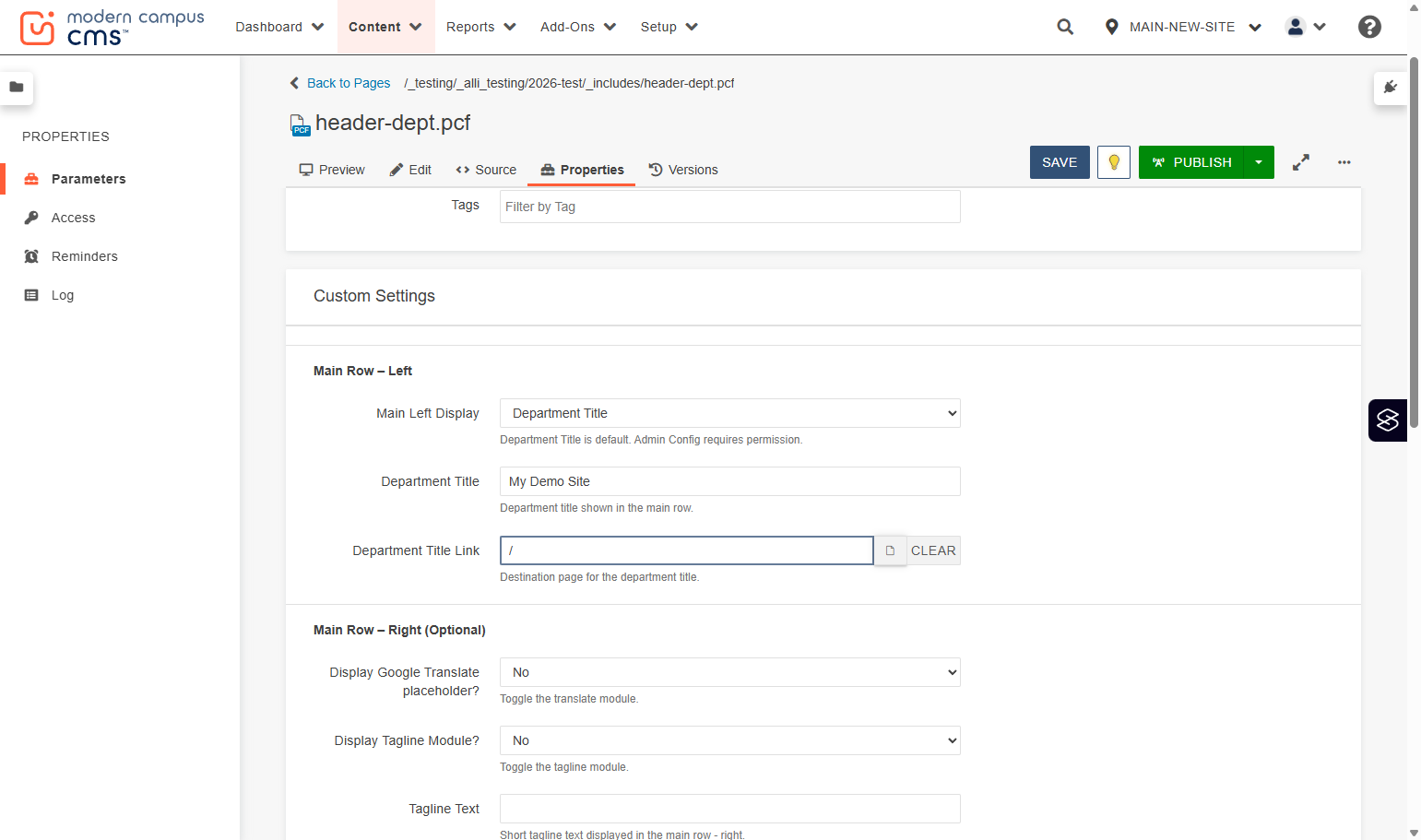This screenshot has width=1421, height=840.
Task: Open the Dashboard dropdown menu
Action: pos(279,27)
